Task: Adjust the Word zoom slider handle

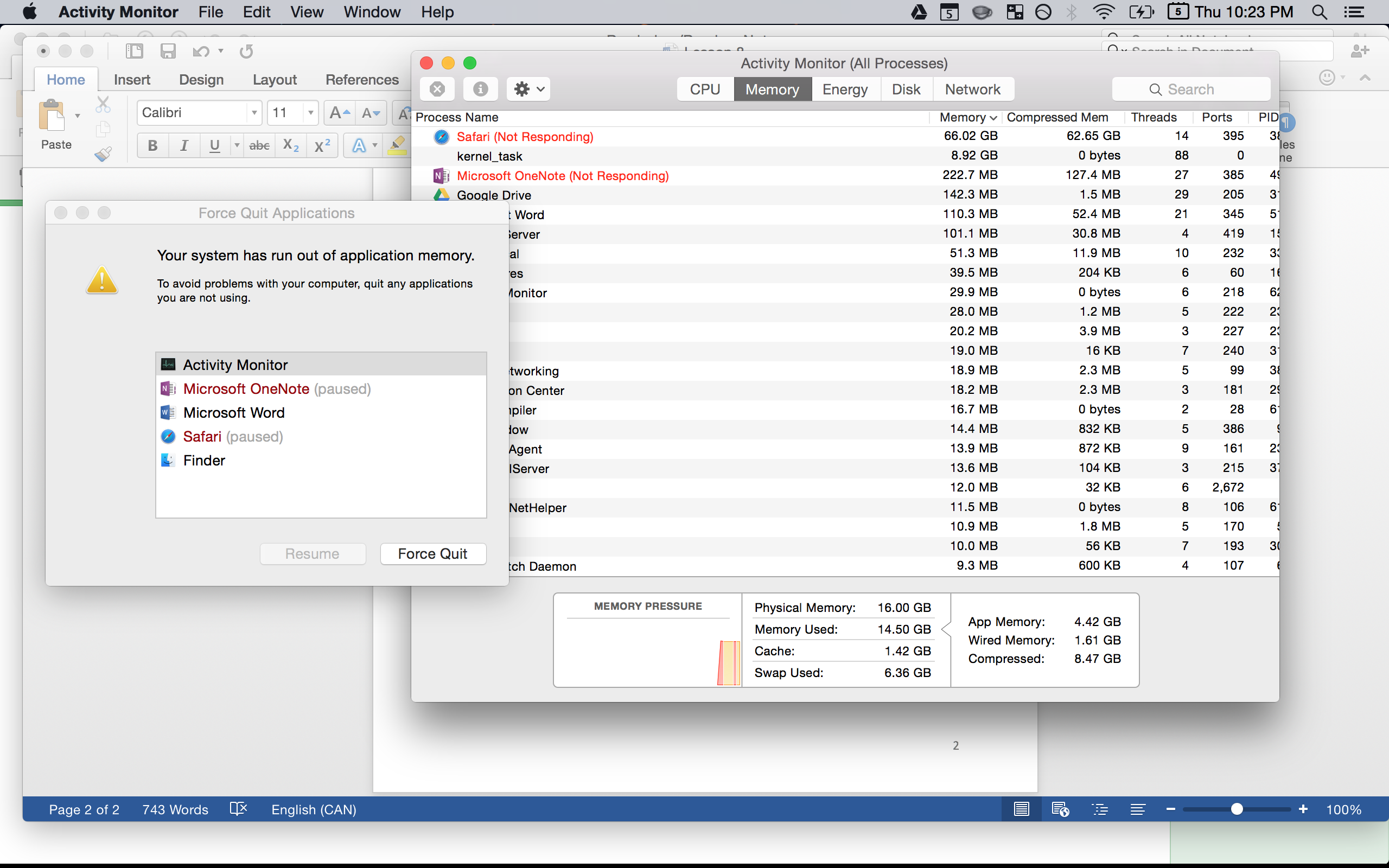Action: coord(1237,809)
